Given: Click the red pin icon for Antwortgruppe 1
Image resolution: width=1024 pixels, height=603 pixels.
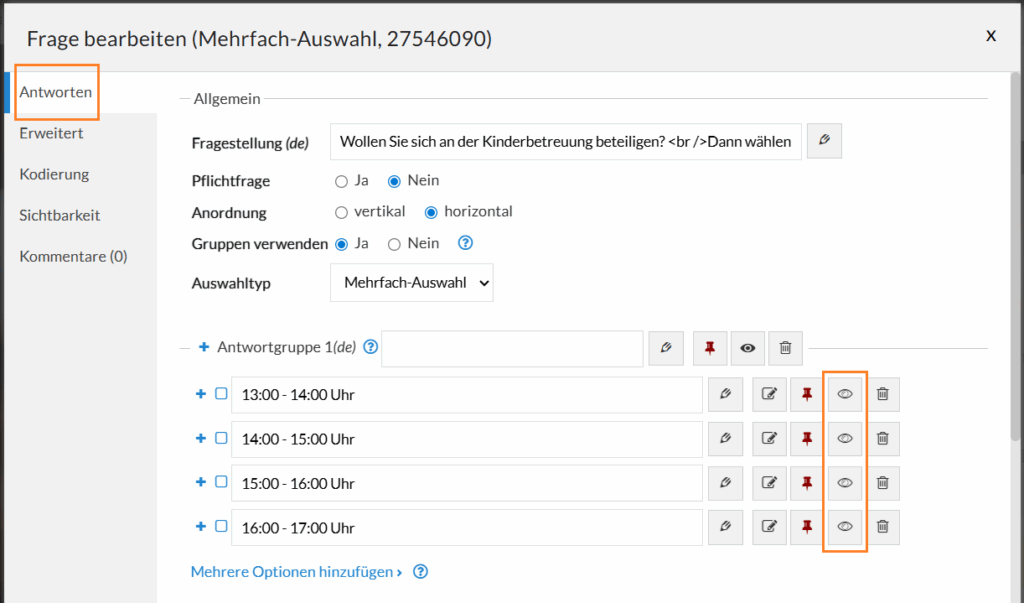Looking at the screenshot, I should coord(710,348).
